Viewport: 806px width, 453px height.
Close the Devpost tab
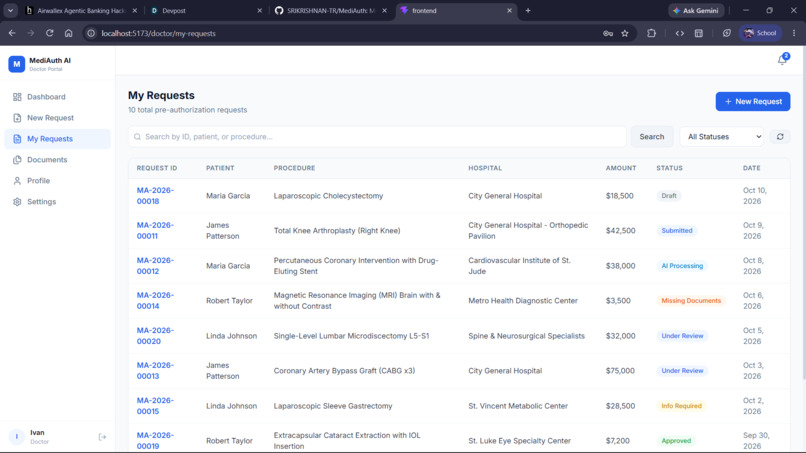point(260,11)
